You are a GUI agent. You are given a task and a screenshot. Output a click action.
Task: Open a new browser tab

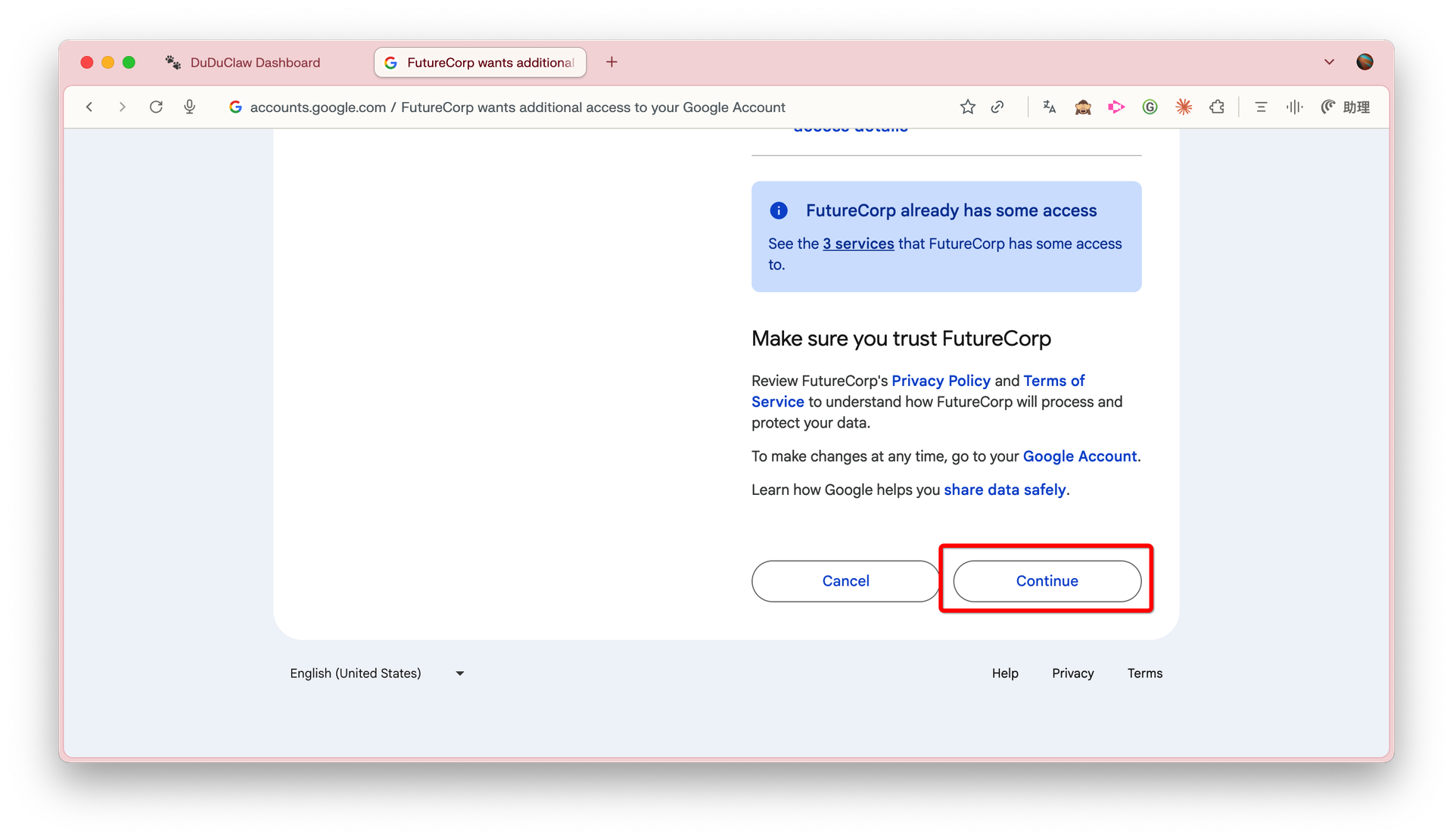click(611, 62)
